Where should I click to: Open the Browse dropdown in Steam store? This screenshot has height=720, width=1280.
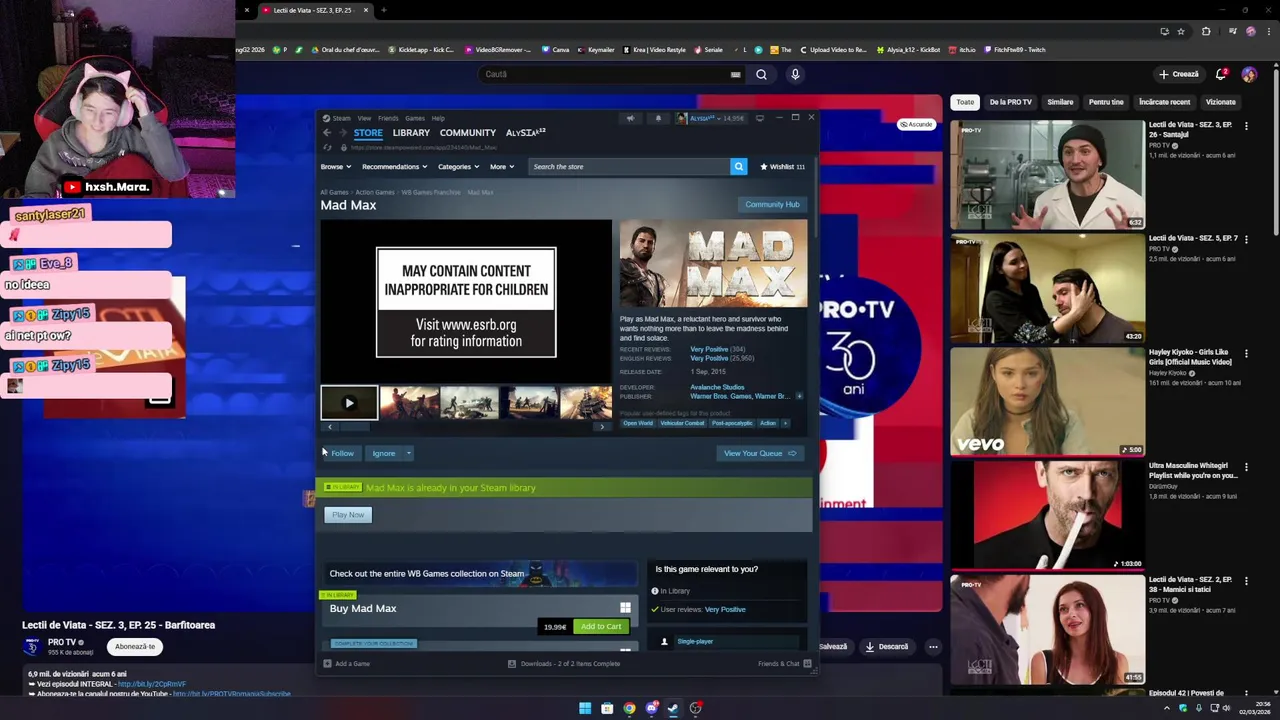coord(335,166)
